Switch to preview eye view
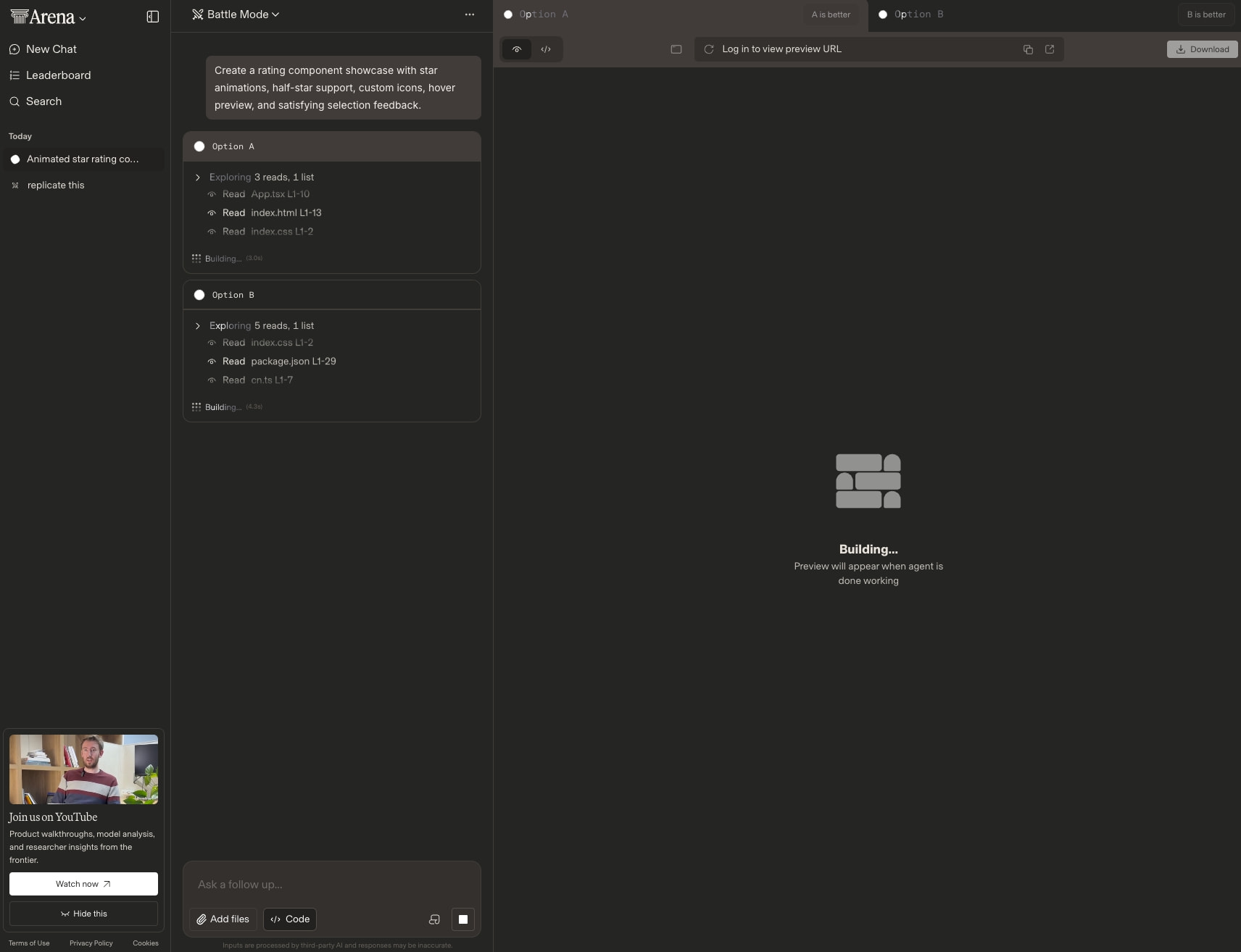 [517, 49]
